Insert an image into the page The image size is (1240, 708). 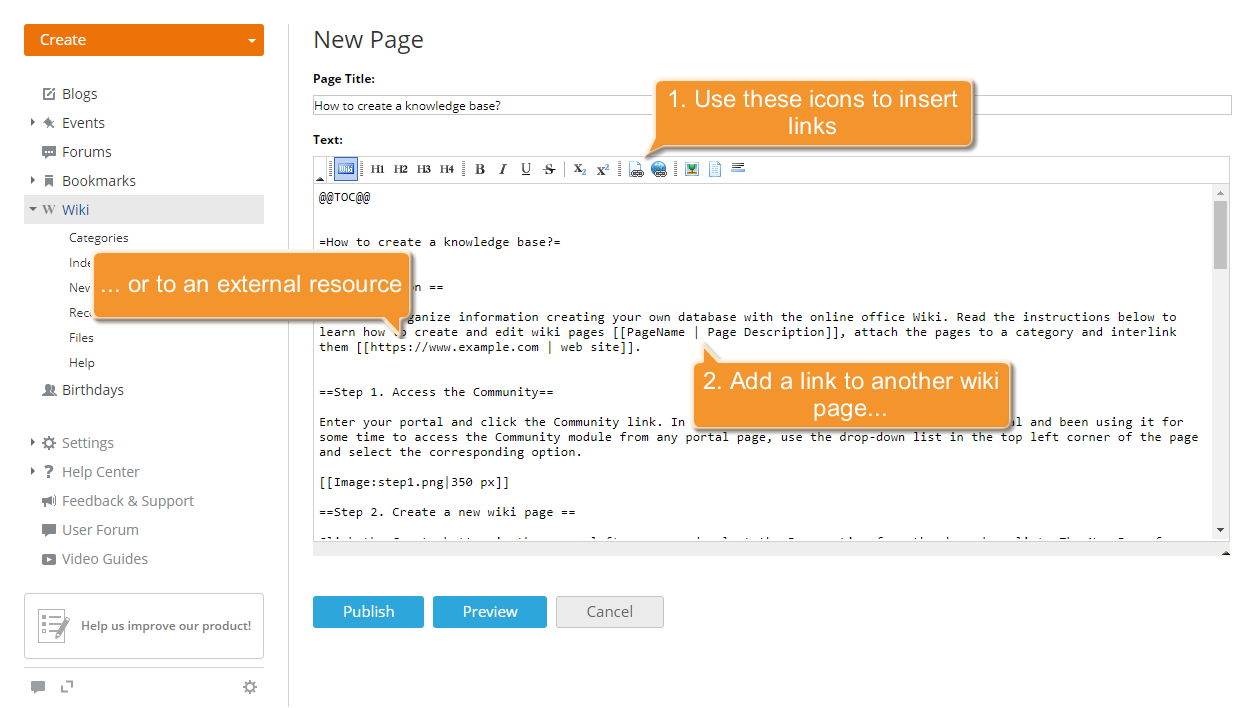point(691,169)
